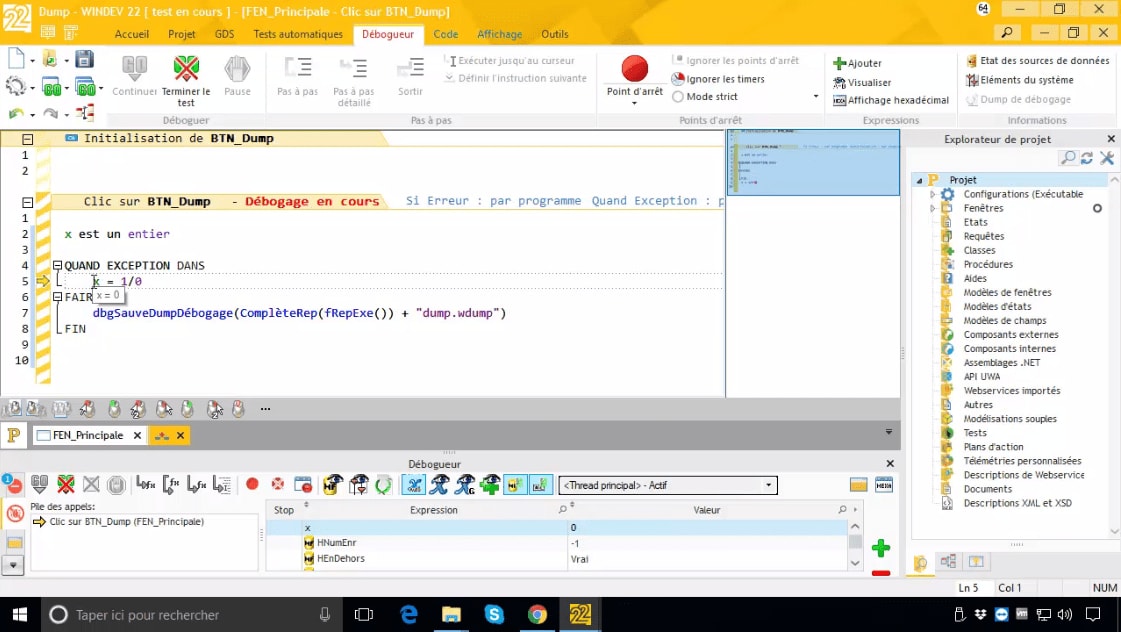
Task: Click Ajouter expression with green plus
Action: click(x=857, y=64)
